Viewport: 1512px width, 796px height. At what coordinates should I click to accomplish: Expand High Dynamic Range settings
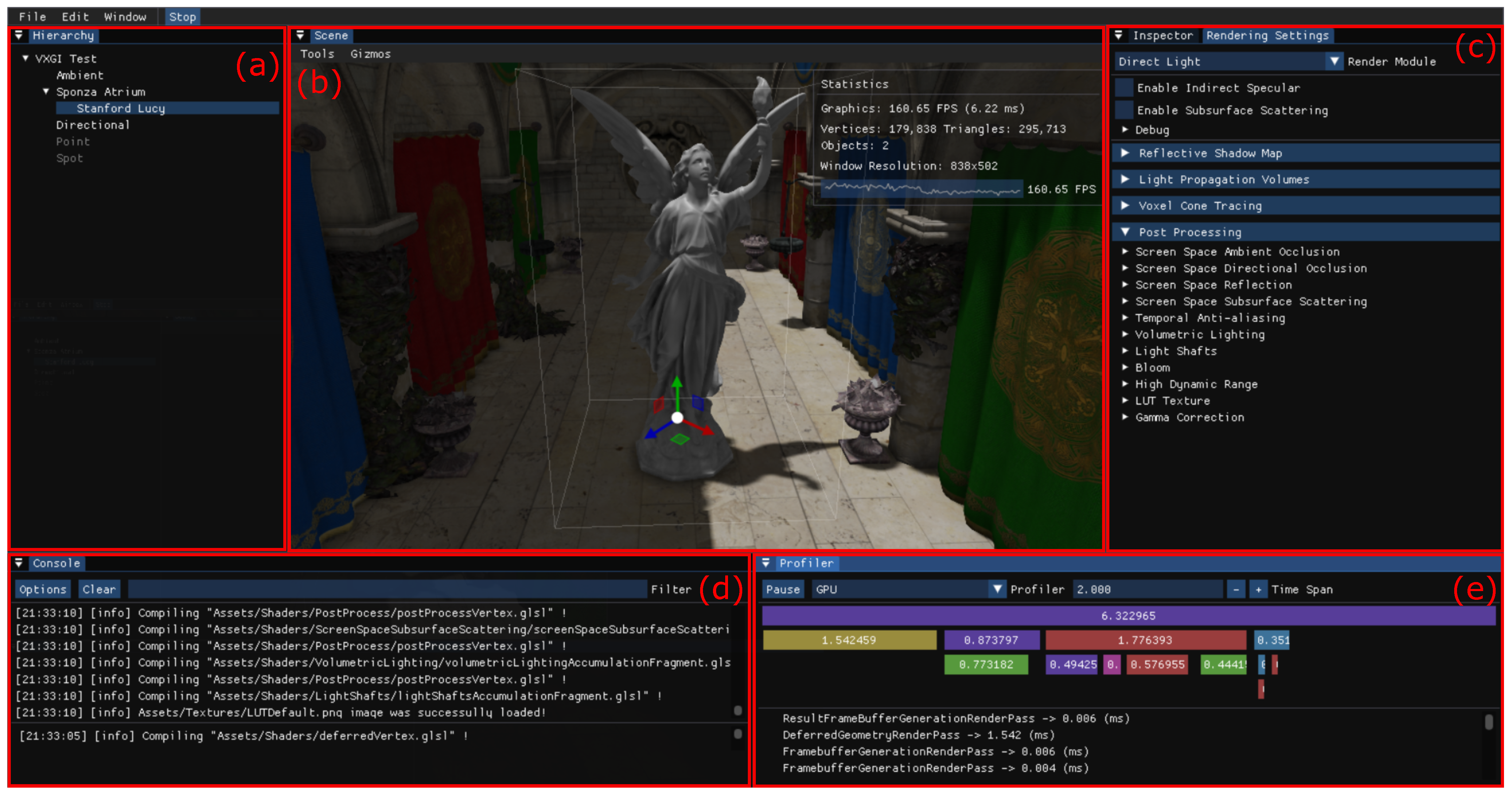[x=1125, y=384]
